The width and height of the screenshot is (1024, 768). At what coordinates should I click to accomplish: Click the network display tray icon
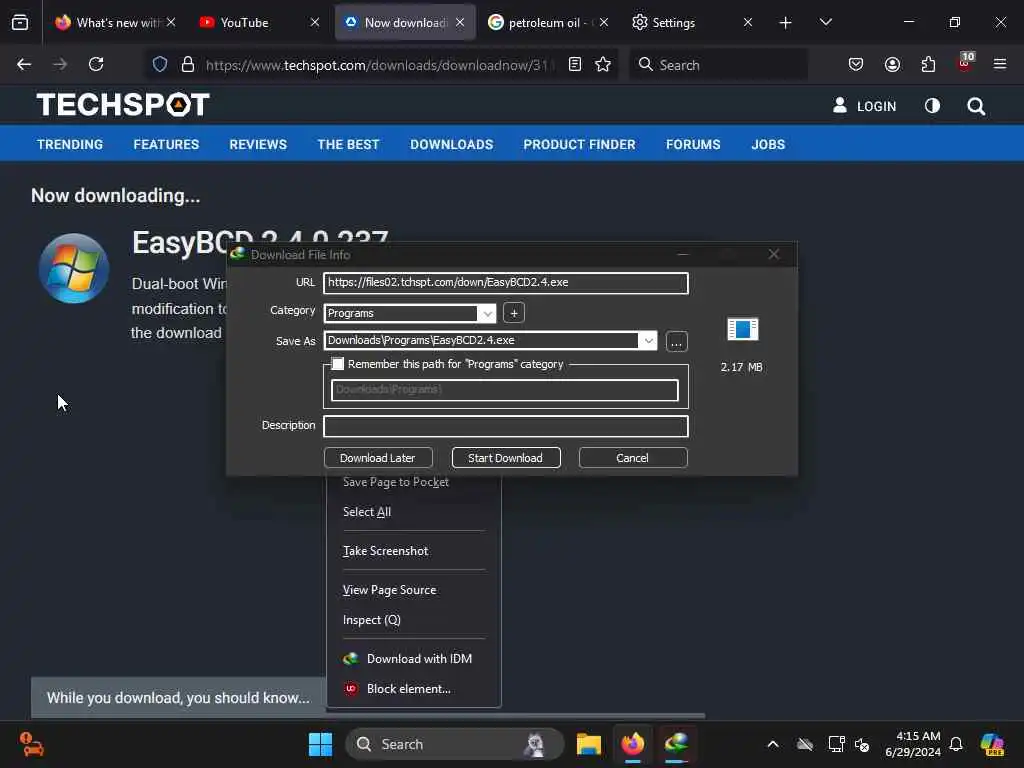836,744
